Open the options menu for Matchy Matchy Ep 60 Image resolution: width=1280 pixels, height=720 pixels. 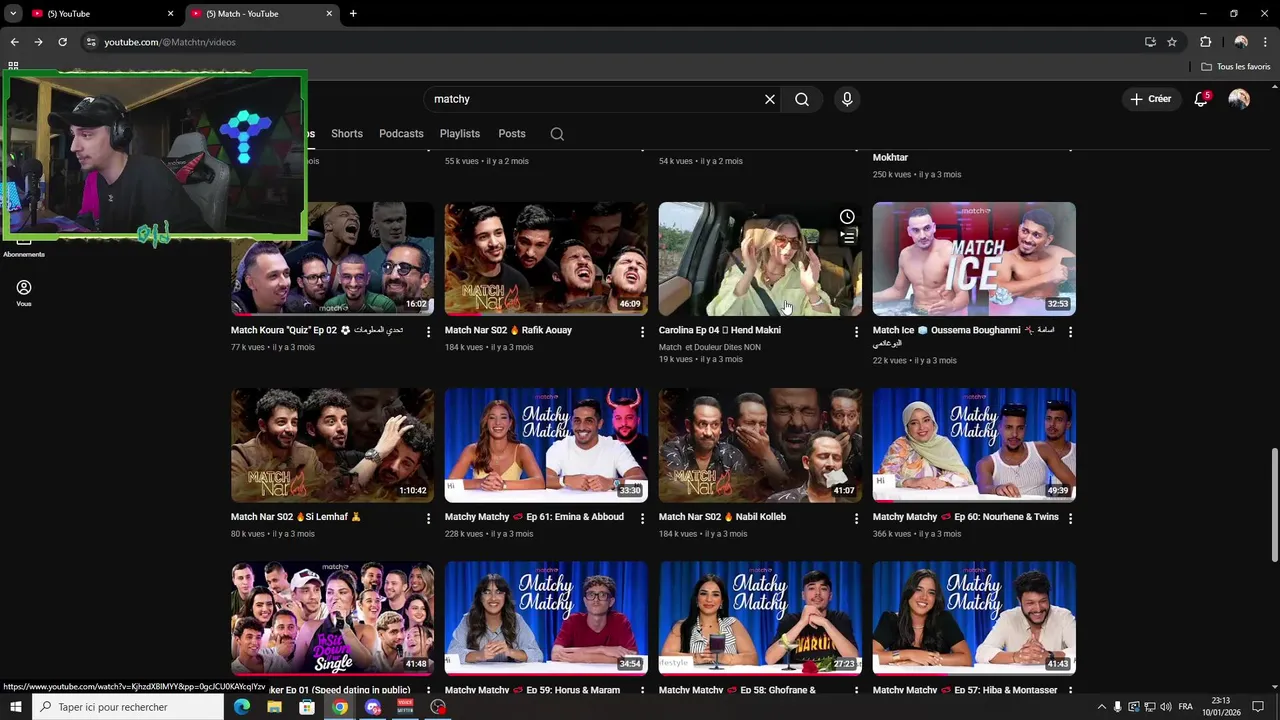tap(1070, 519)
